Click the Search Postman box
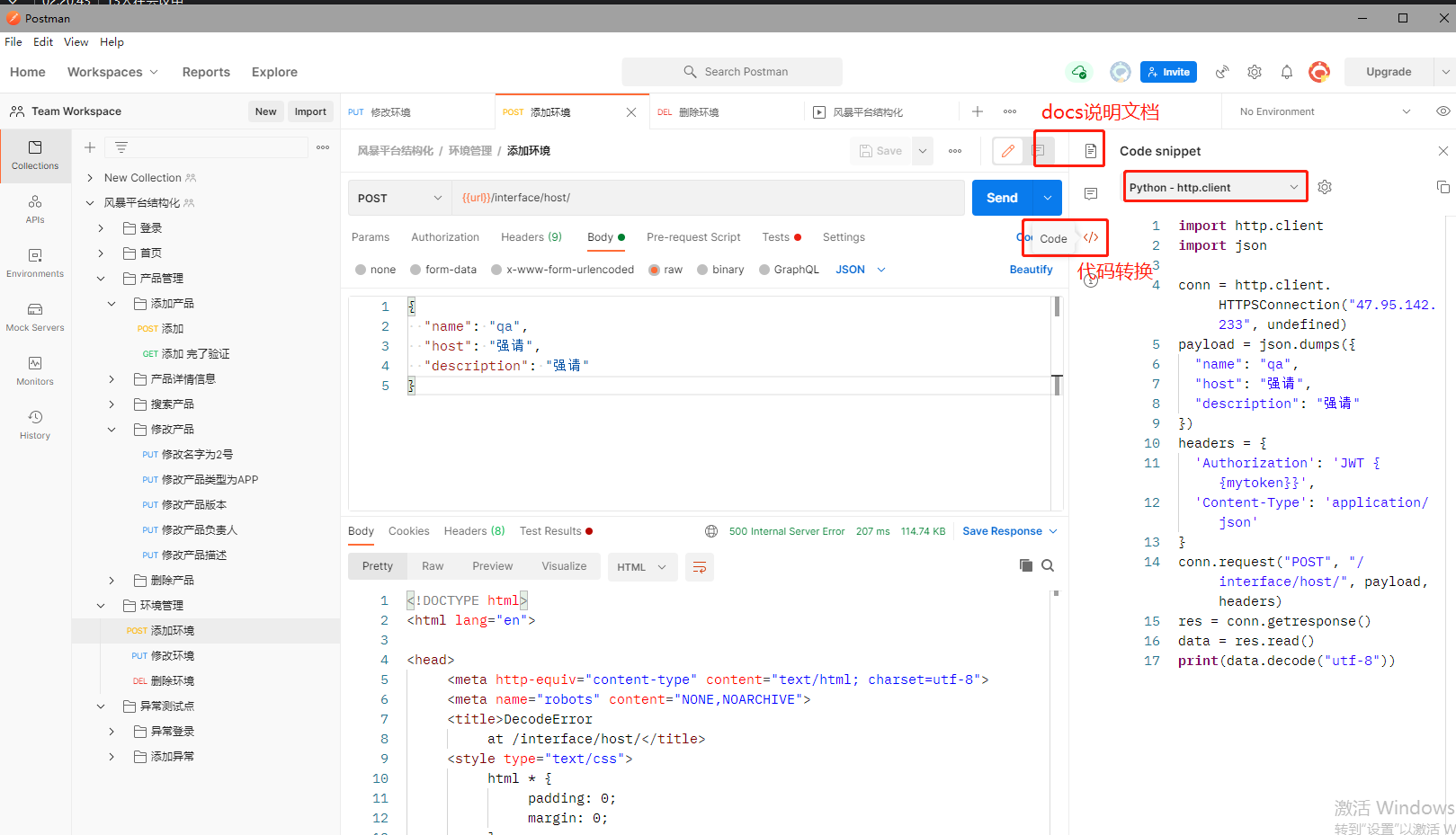The image size is (1456, 835). coord(732,72)
